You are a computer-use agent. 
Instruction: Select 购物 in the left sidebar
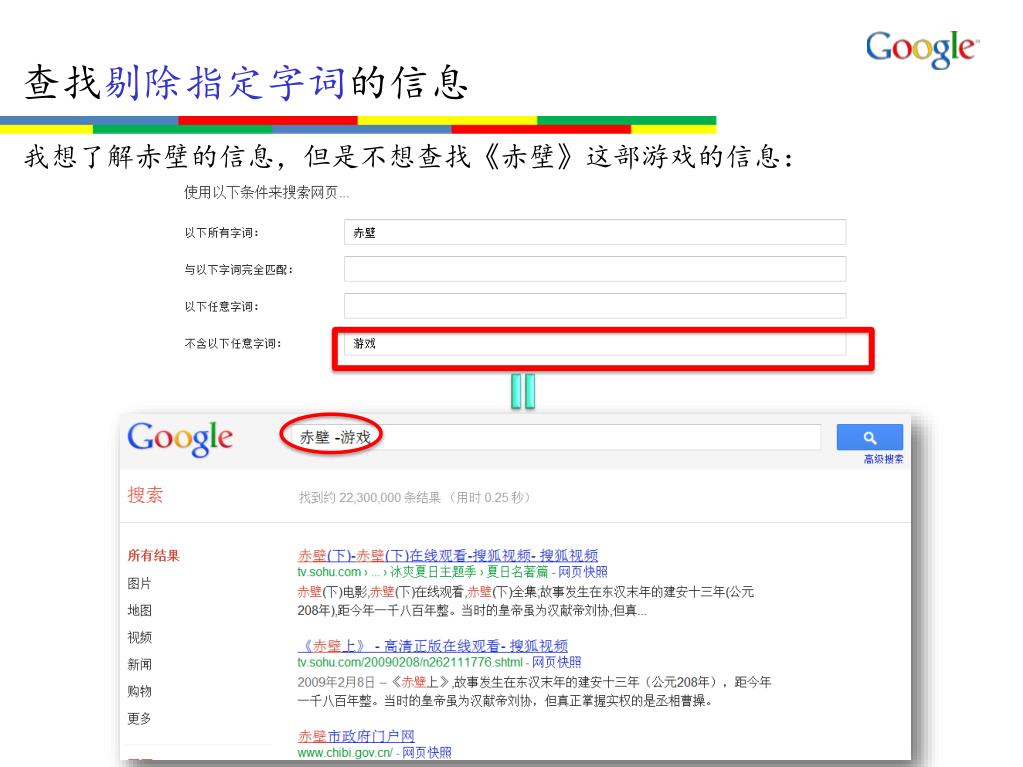tap(140, 691)
